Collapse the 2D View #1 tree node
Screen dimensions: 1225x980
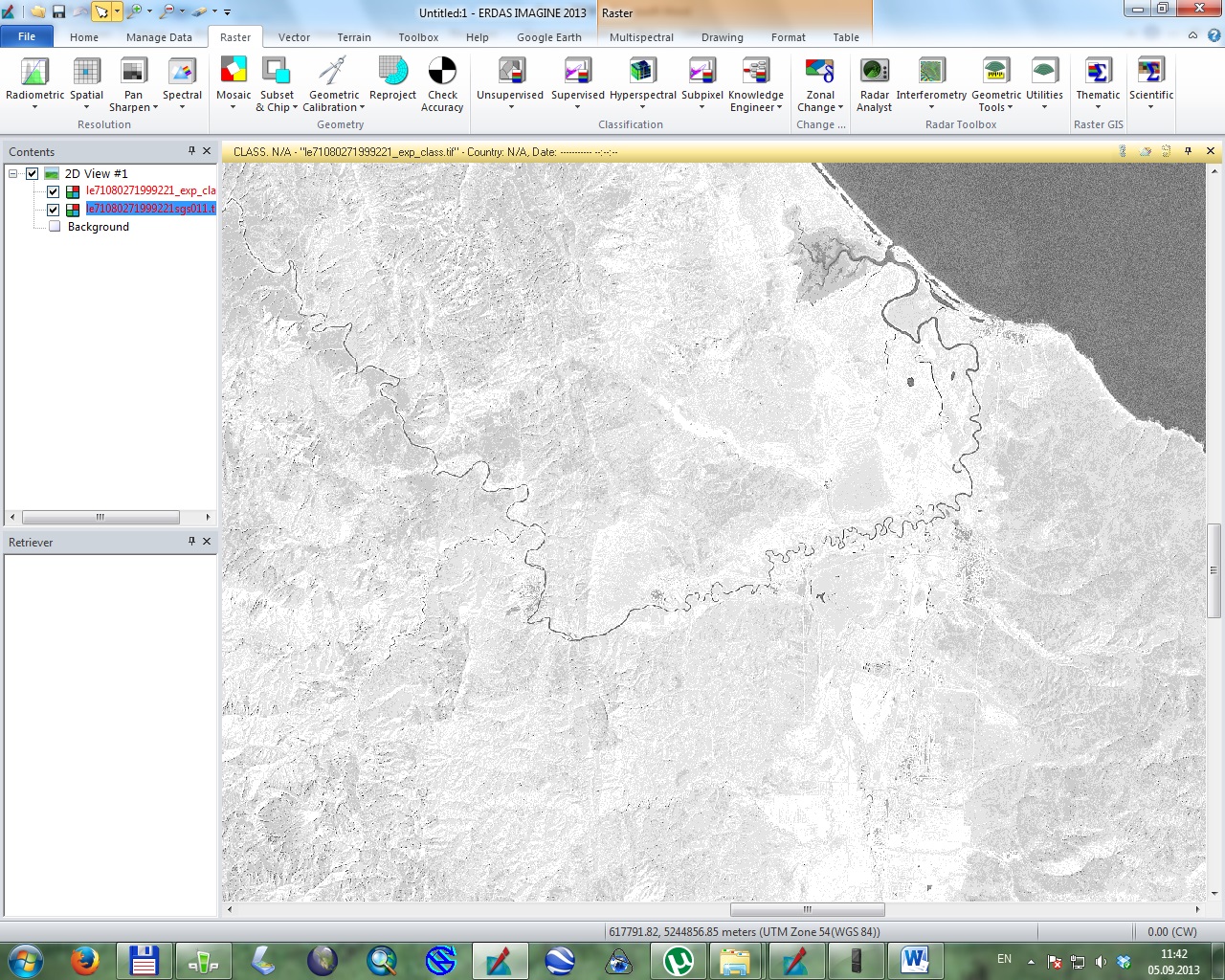(13, 173)
